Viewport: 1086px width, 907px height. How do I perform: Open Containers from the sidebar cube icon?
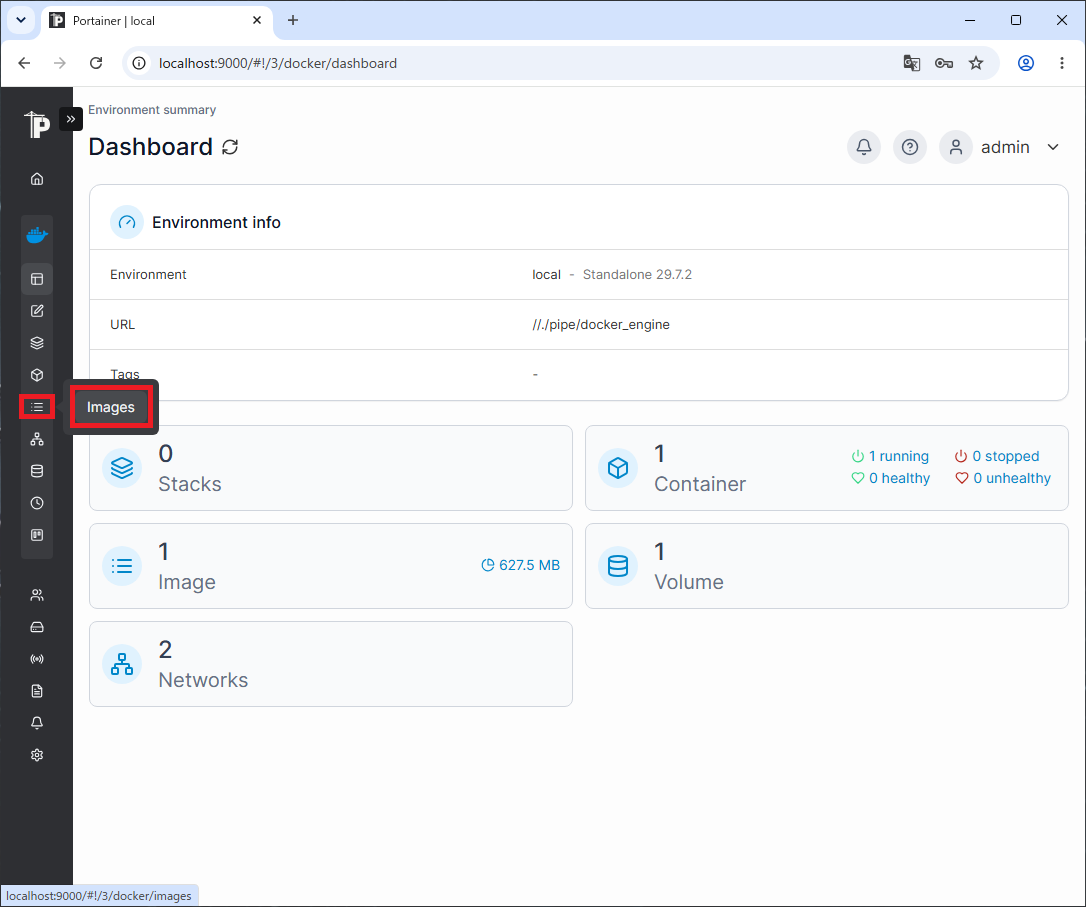37,375
